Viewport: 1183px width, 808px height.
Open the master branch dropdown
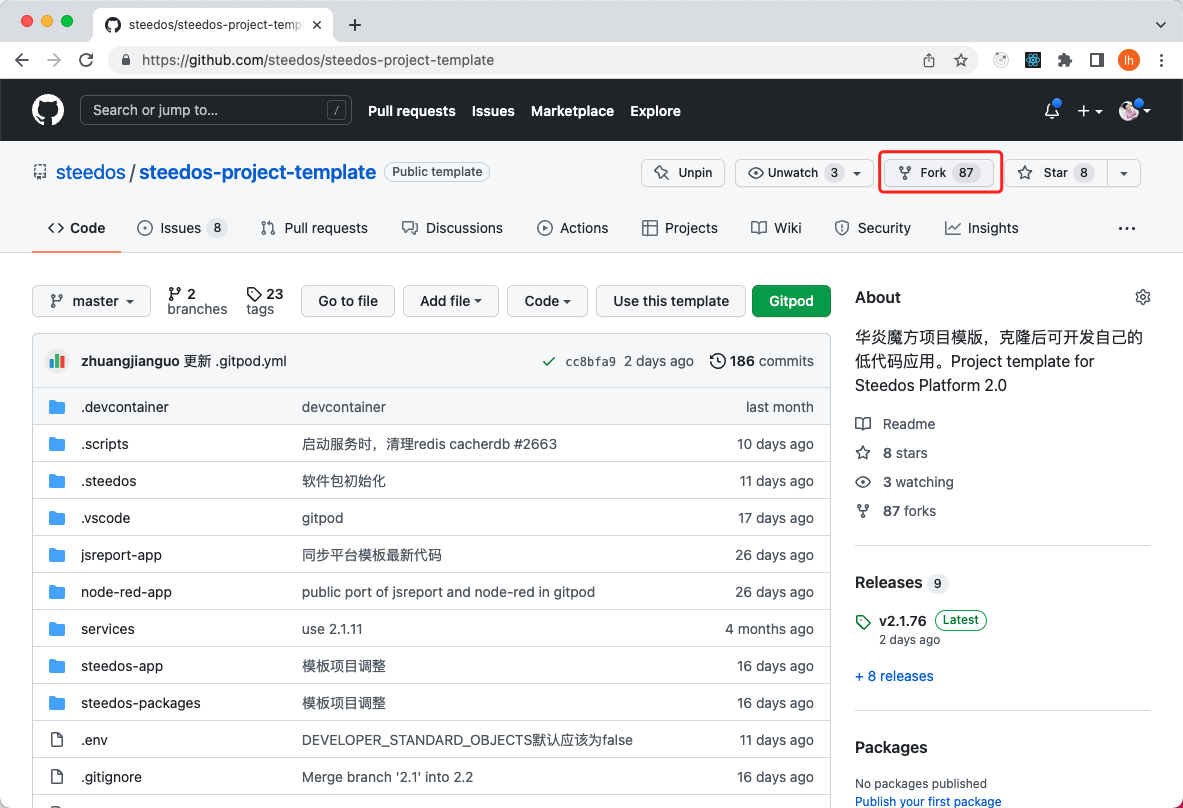pos(91,301)
